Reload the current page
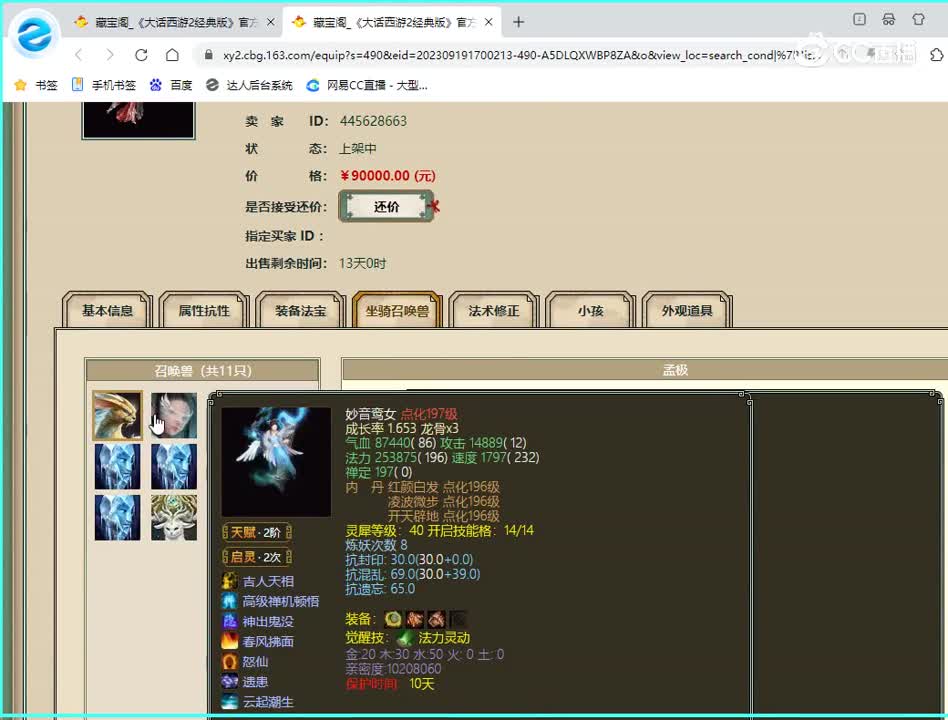The height and width of the screenshot is (720, 948). 141,55
